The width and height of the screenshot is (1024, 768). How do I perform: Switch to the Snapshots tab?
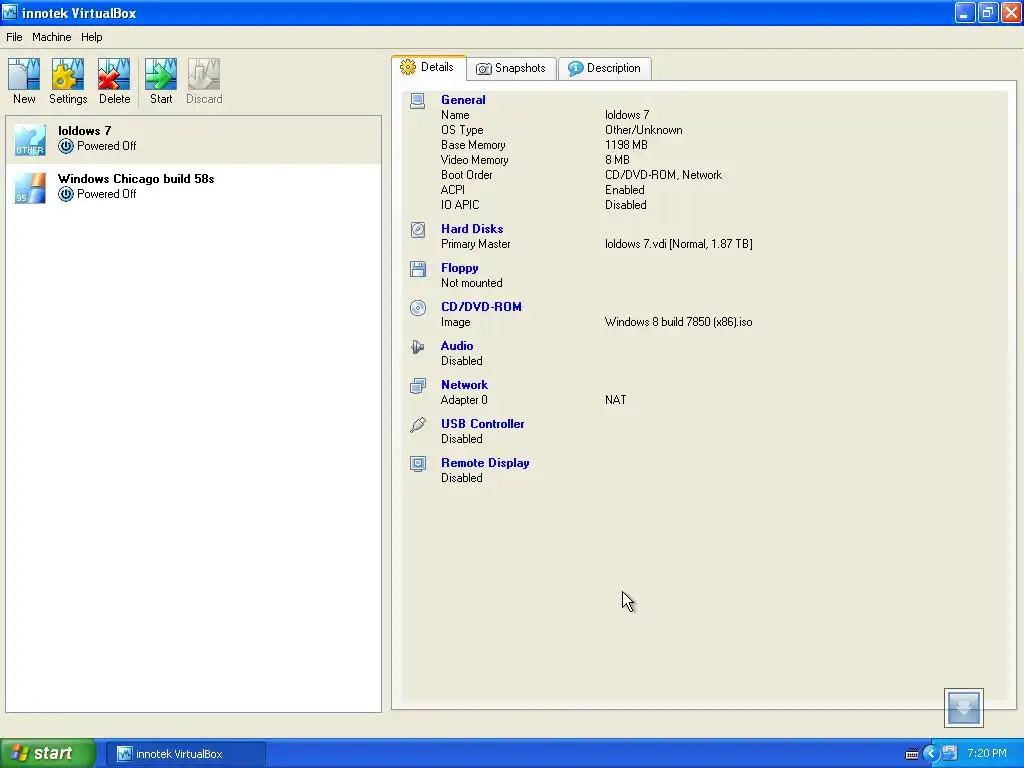pyautogui.click(x=511, y=69)
